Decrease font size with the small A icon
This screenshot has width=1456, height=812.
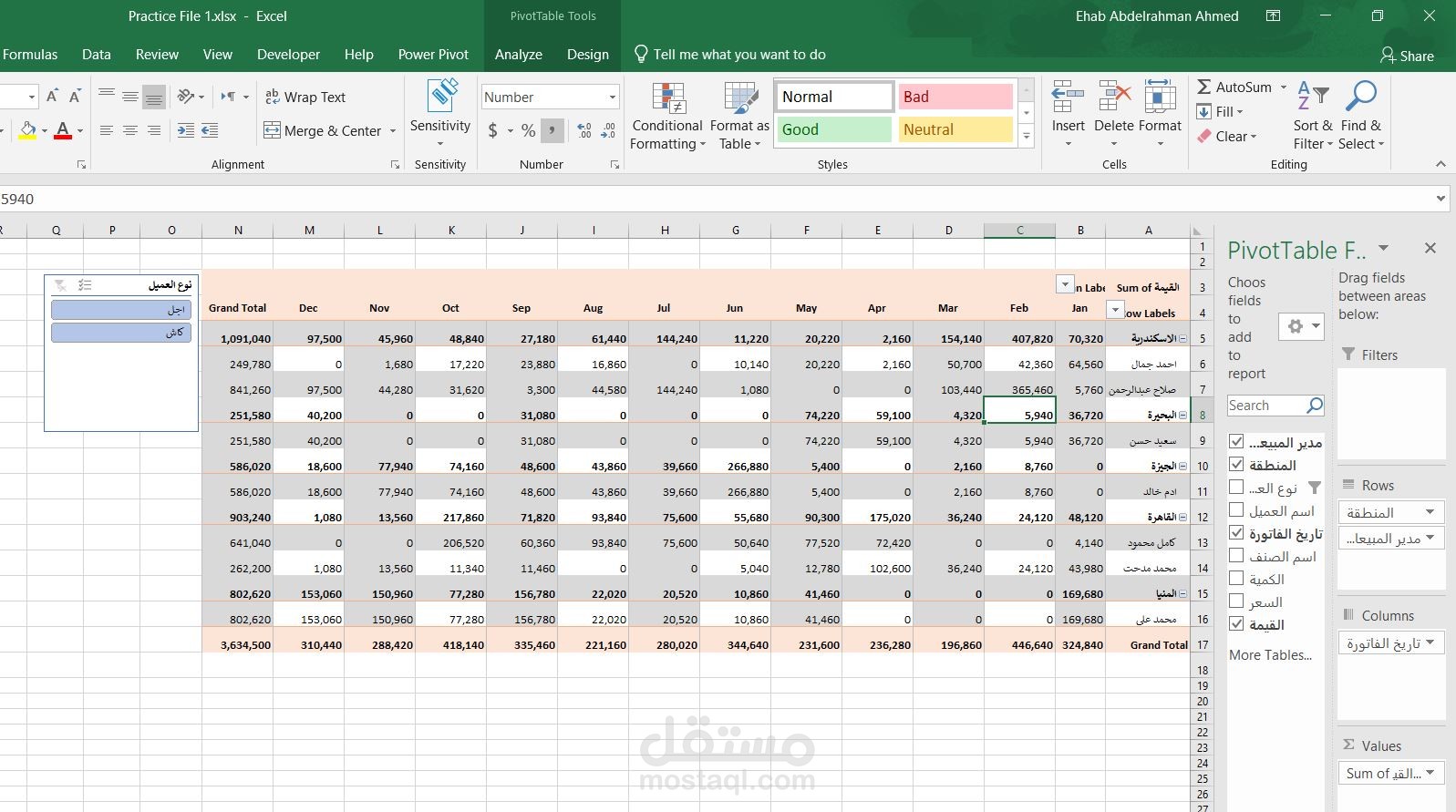point(76,97)
